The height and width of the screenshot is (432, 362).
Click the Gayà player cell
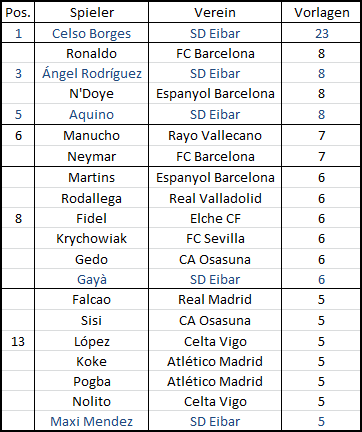coord(91,279)
